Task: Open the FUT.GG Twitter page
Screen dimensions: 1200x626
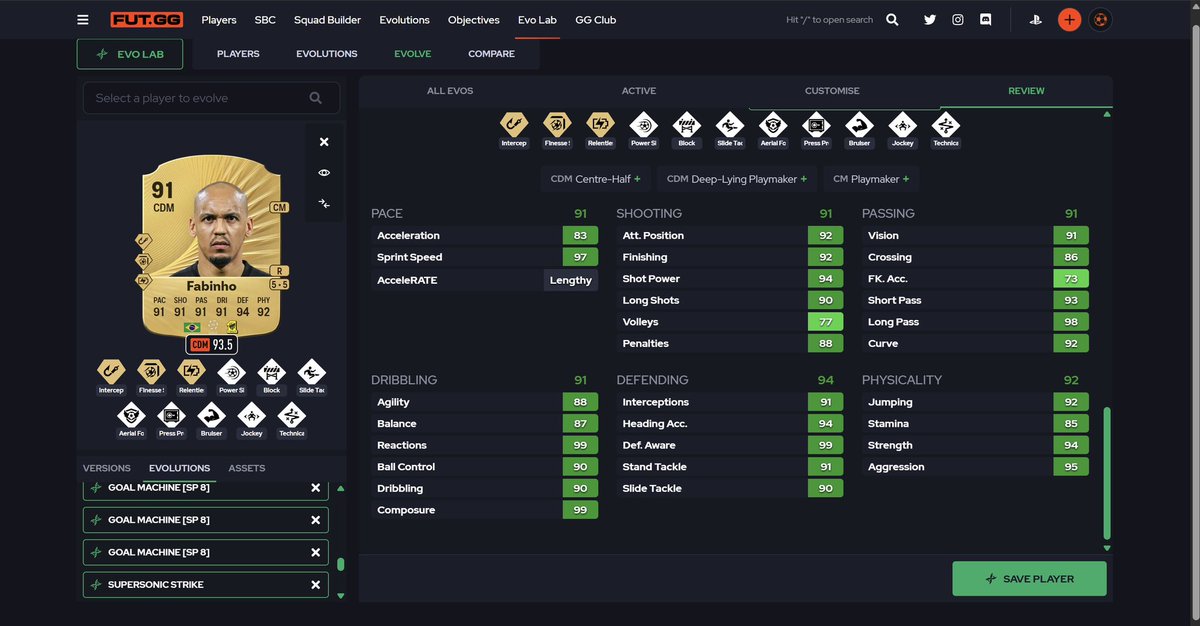Action: tap(930, 19)
